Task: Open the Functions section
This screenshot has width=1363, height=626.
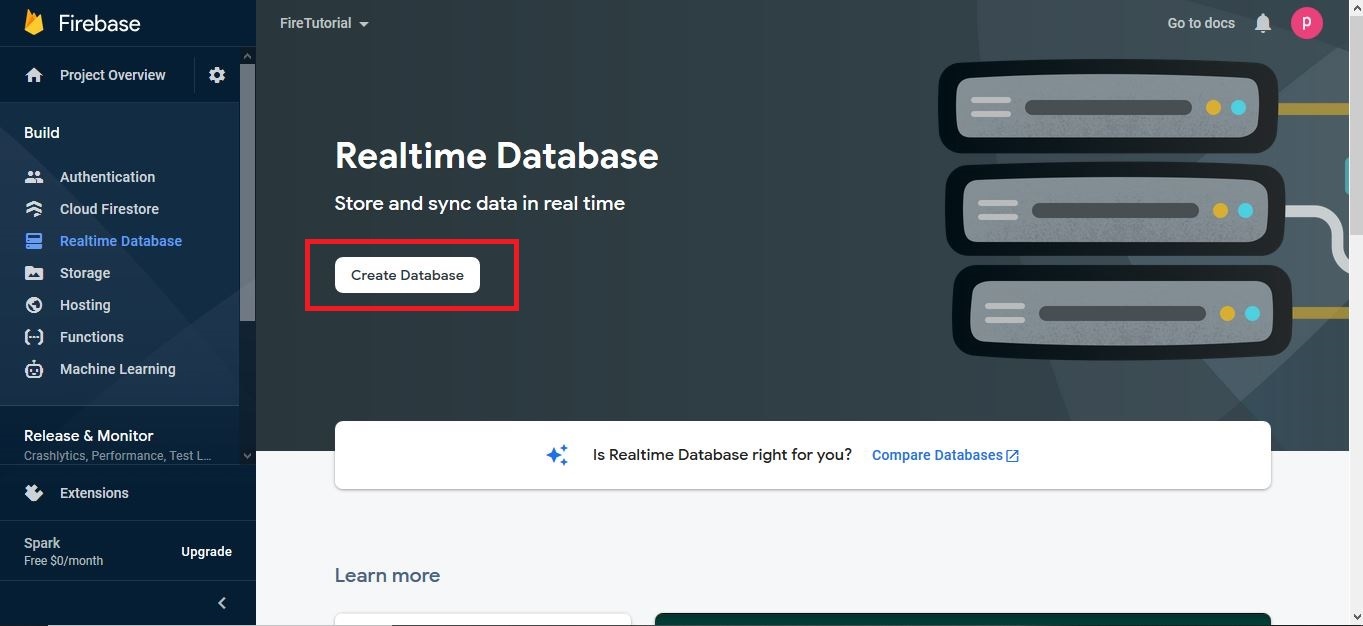Action: pos(34,336)
